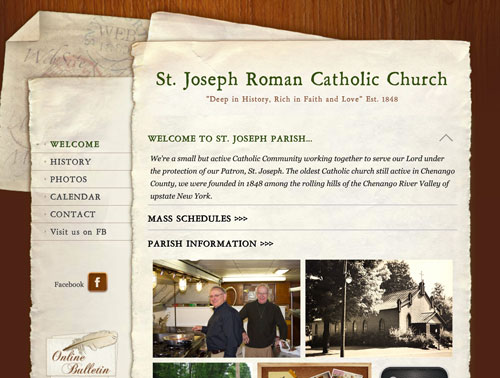The image size is (500, 378).
Task: Open the Photos page
Action: (68, 179)
